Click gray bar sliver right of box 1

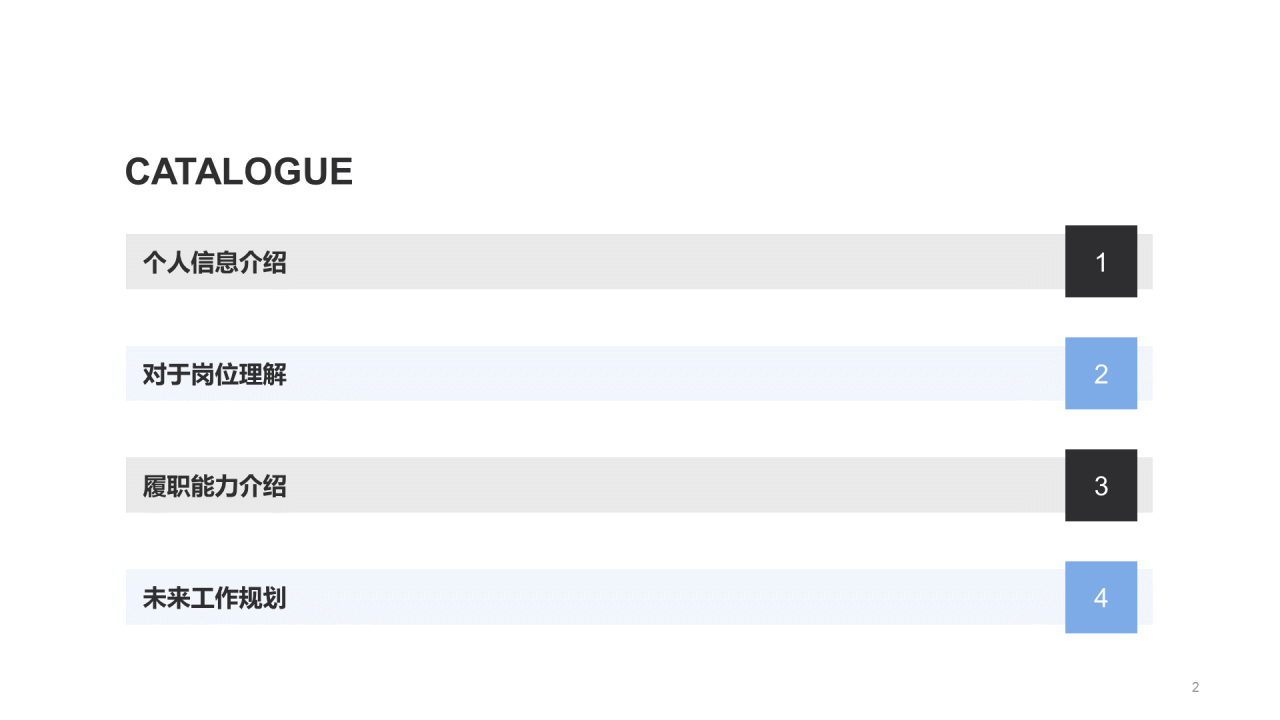click(x=1145, y=262)
